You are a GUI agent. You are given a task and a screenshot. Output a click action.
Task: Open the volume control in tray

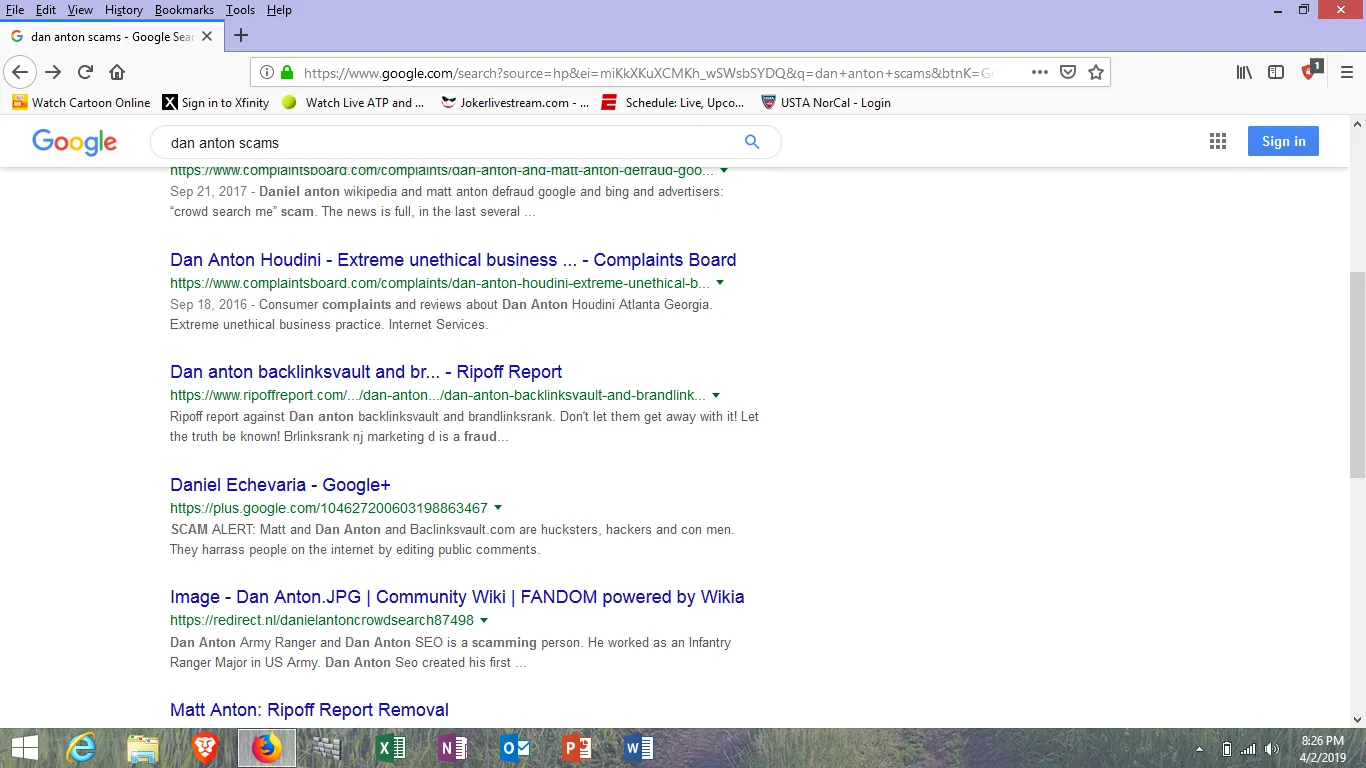pos(1272,749)
